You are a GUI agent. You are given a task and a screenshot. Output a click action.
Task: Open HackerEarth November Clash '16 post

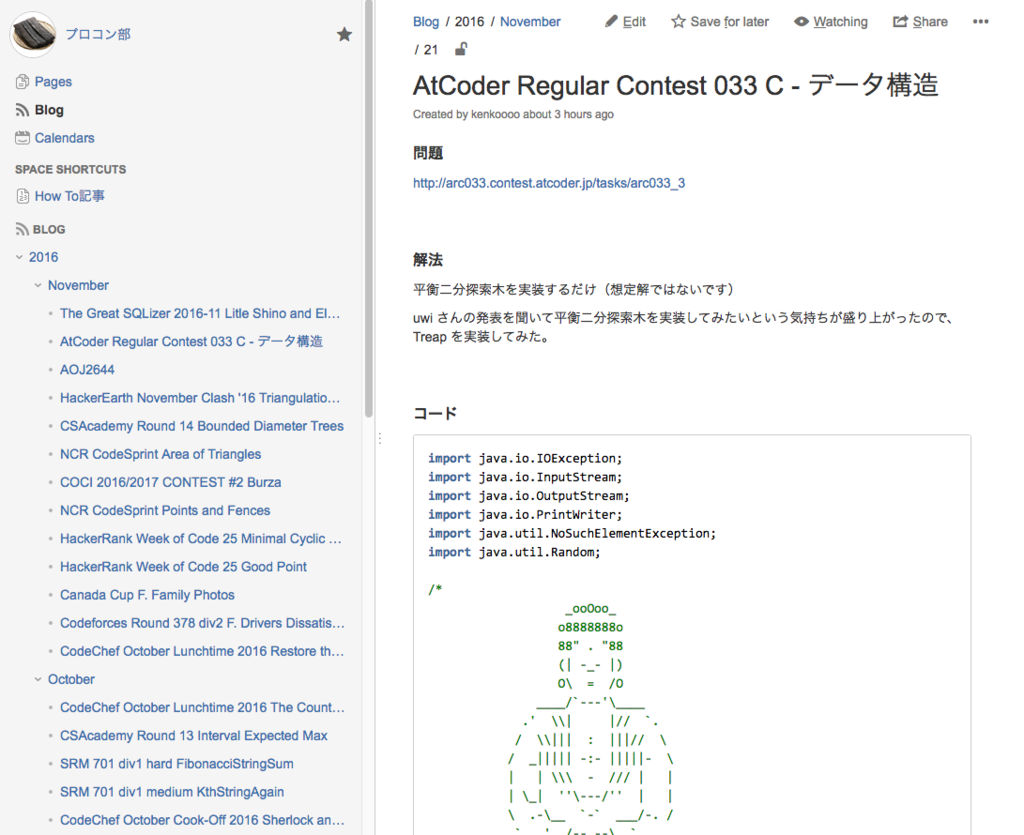click(x=200, y=398)
